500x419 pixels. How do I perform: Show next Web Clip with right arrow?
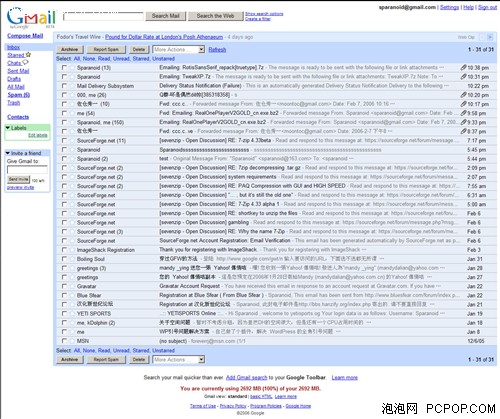pyautogui.click(x=490, y=37)
